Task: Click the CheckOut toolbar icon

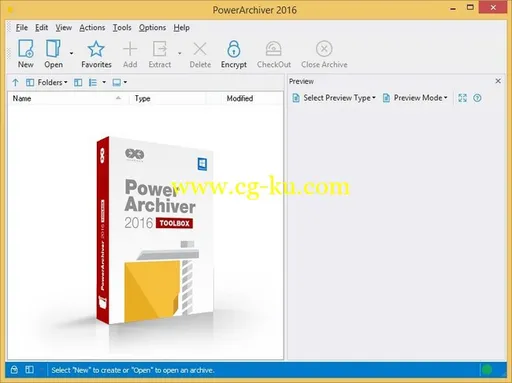Action: 273,49
